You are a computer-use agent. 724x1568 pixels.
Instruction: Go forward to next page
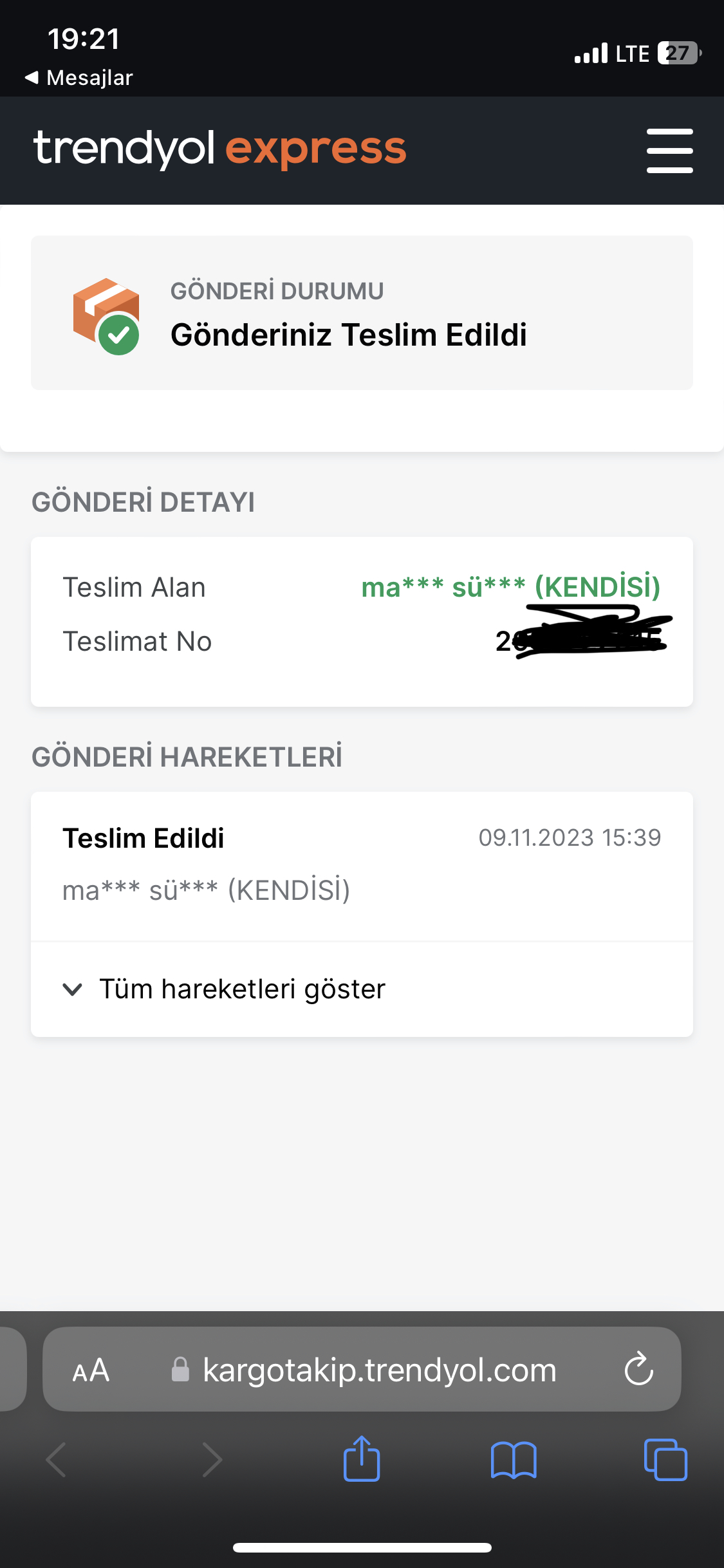(x=212, y=1460)
